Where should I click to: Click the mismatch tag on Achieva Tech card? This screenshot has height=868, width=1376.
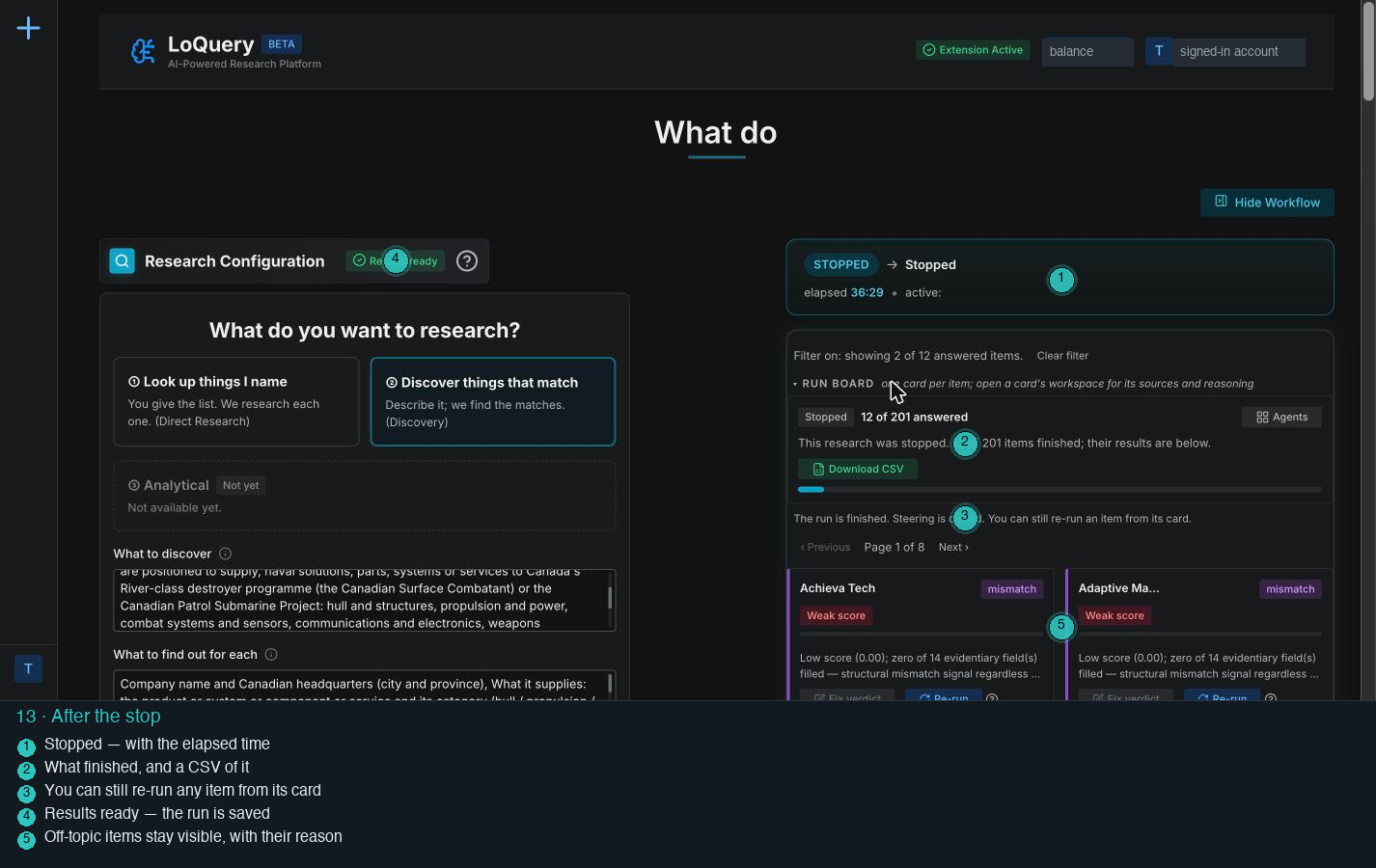(x=1011, y=589)
